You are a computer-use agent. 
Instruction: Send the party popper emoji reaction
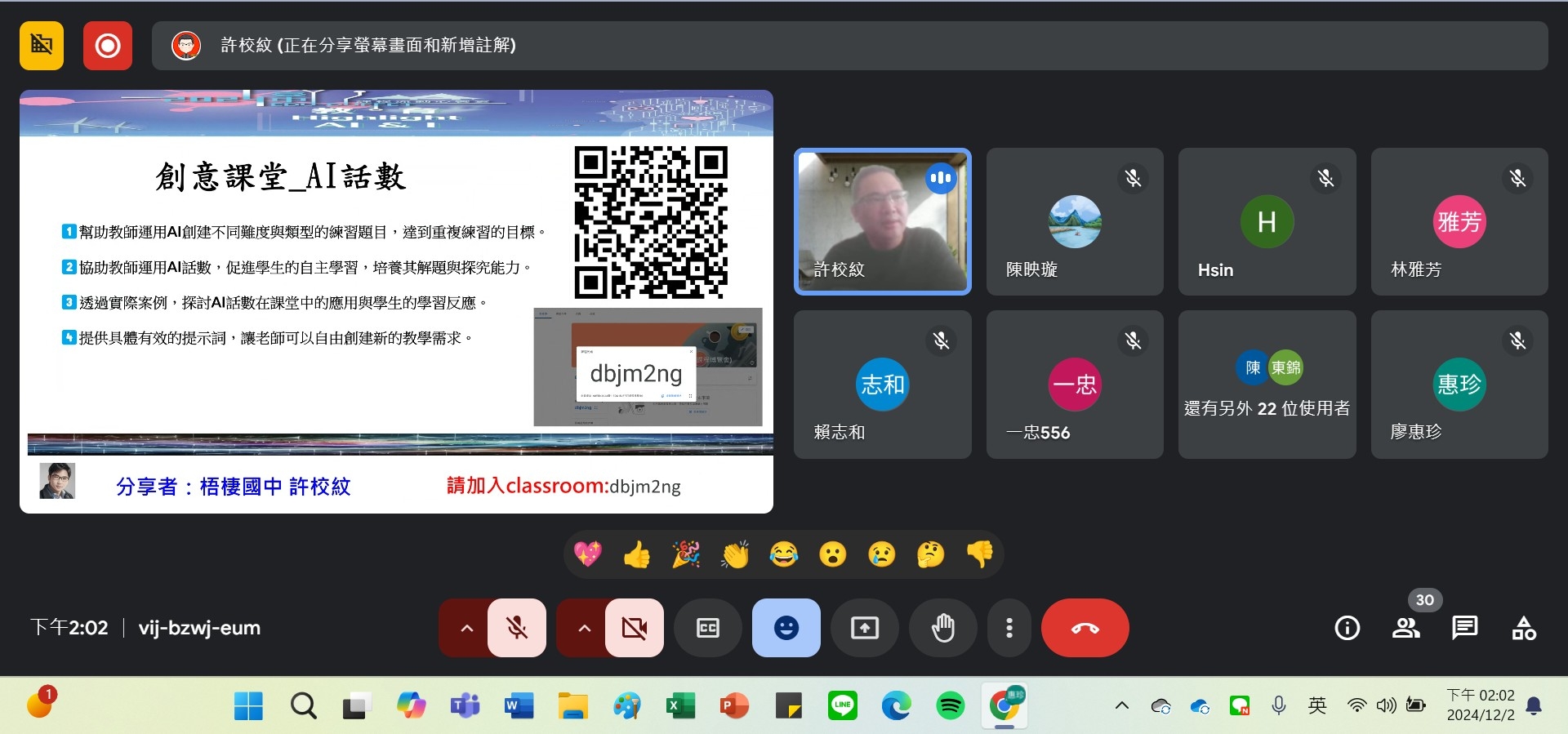coord(685,555)
